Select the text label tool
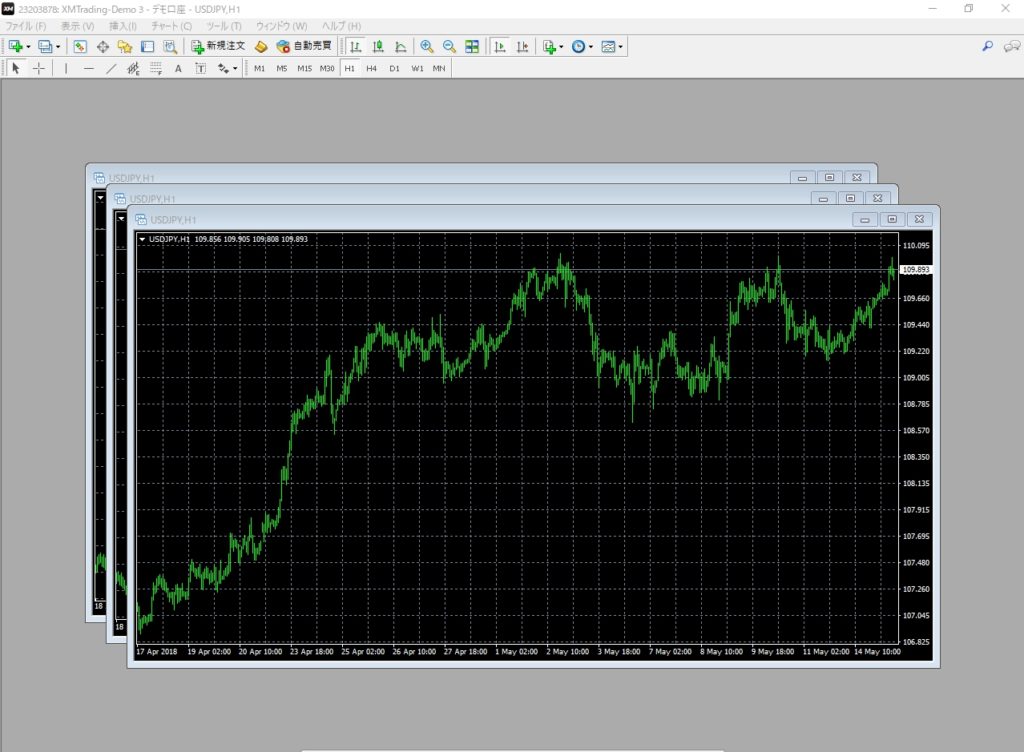Viewport: 1024px width, 752px height. point(178,68)
